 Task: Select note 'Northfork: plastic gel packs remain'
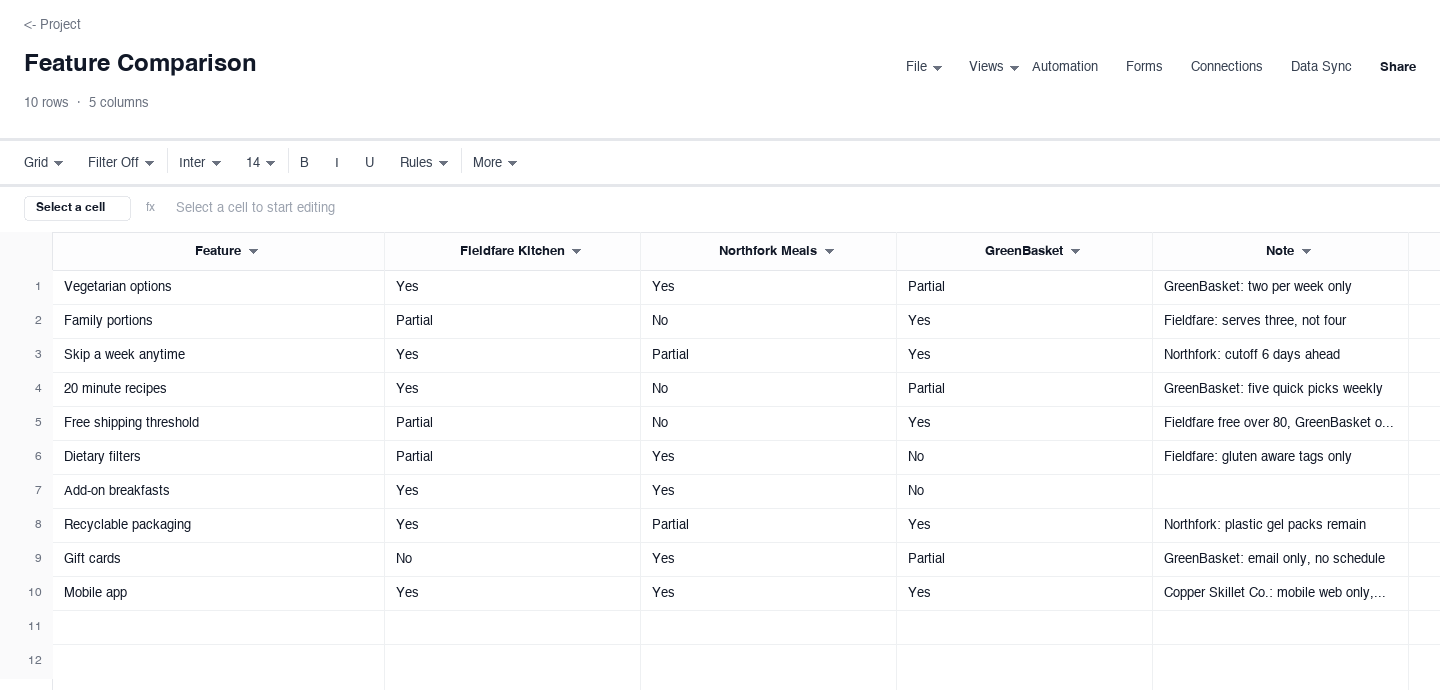pyautogui.click(x=1280, y=525)
